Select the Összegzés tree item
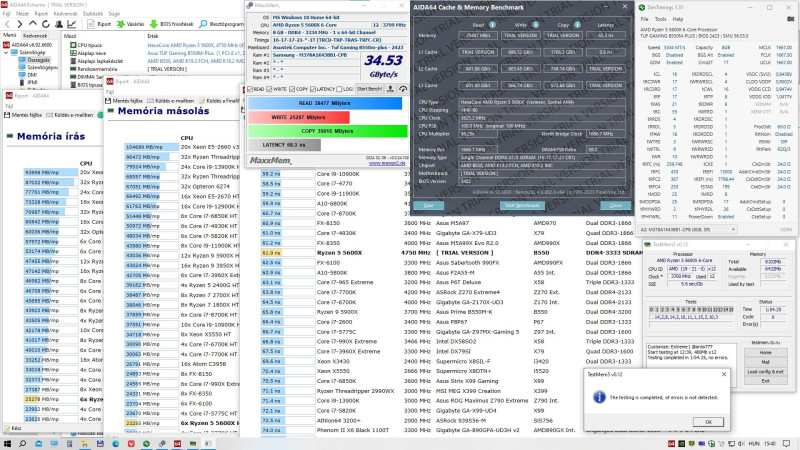 [x=38, y=60]
